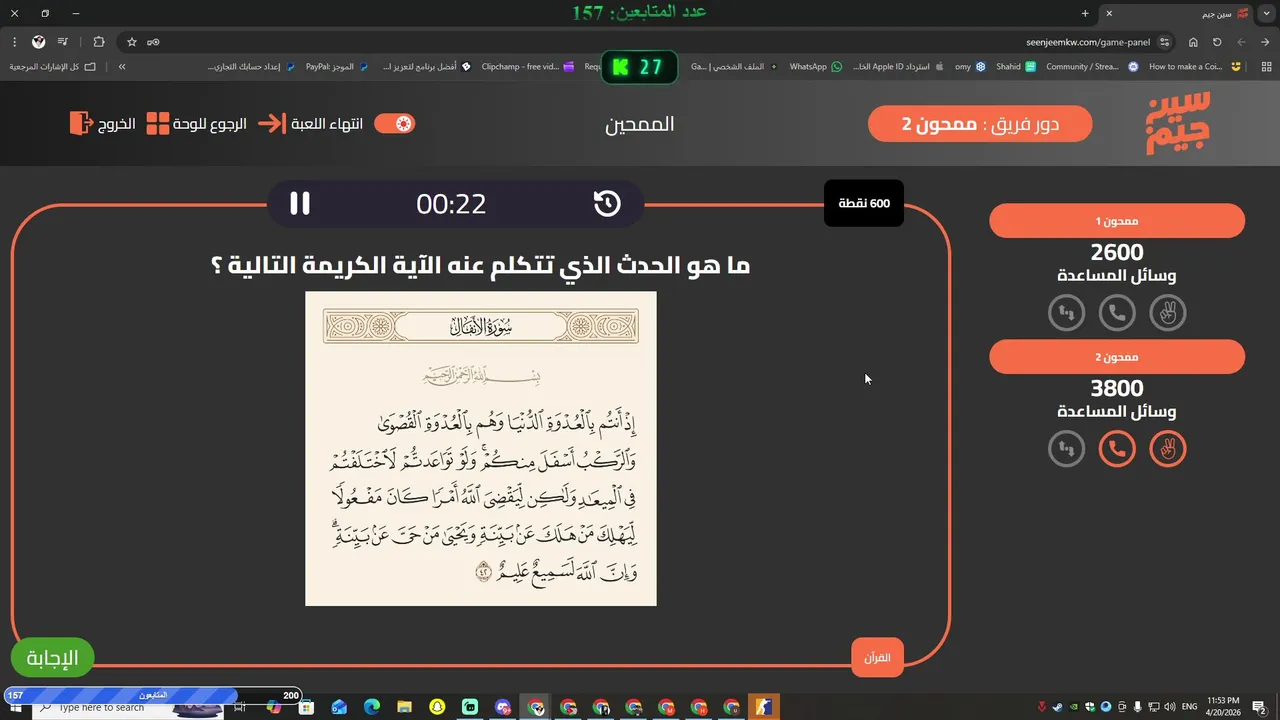Click the دور فريق ممحون 2 turn indicator

(980, 124)
